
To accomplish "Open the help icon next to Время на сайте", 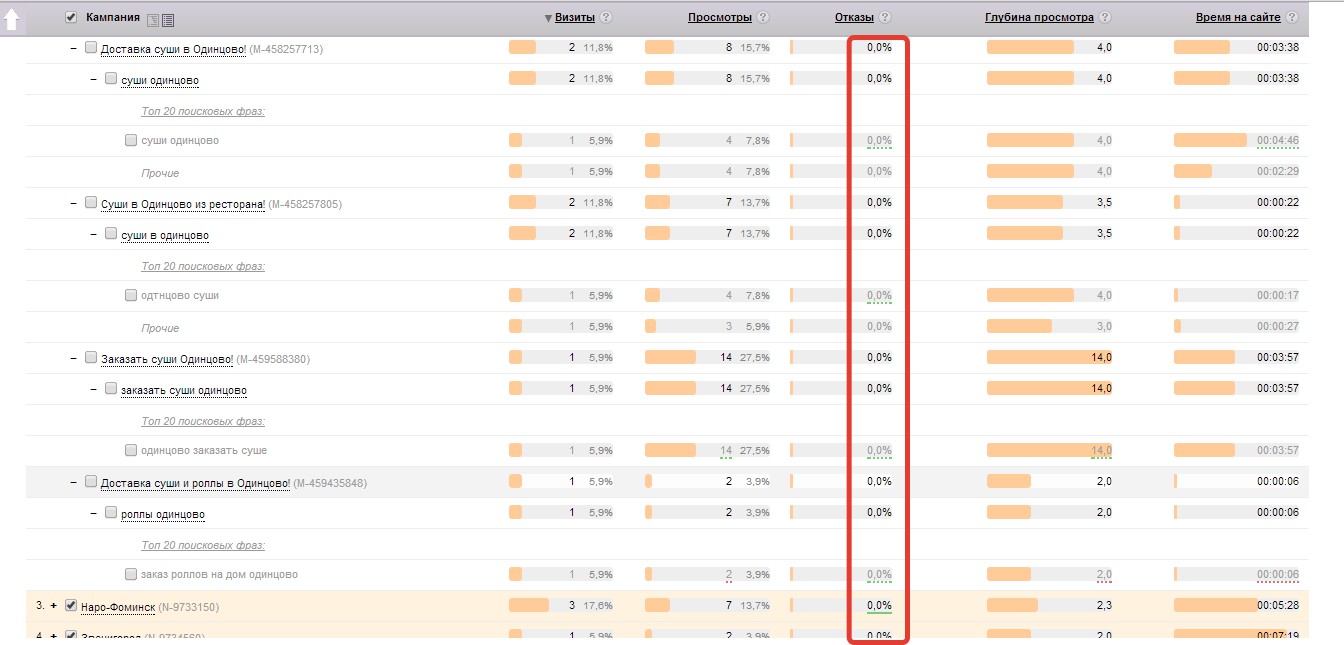I will 1293,18.
